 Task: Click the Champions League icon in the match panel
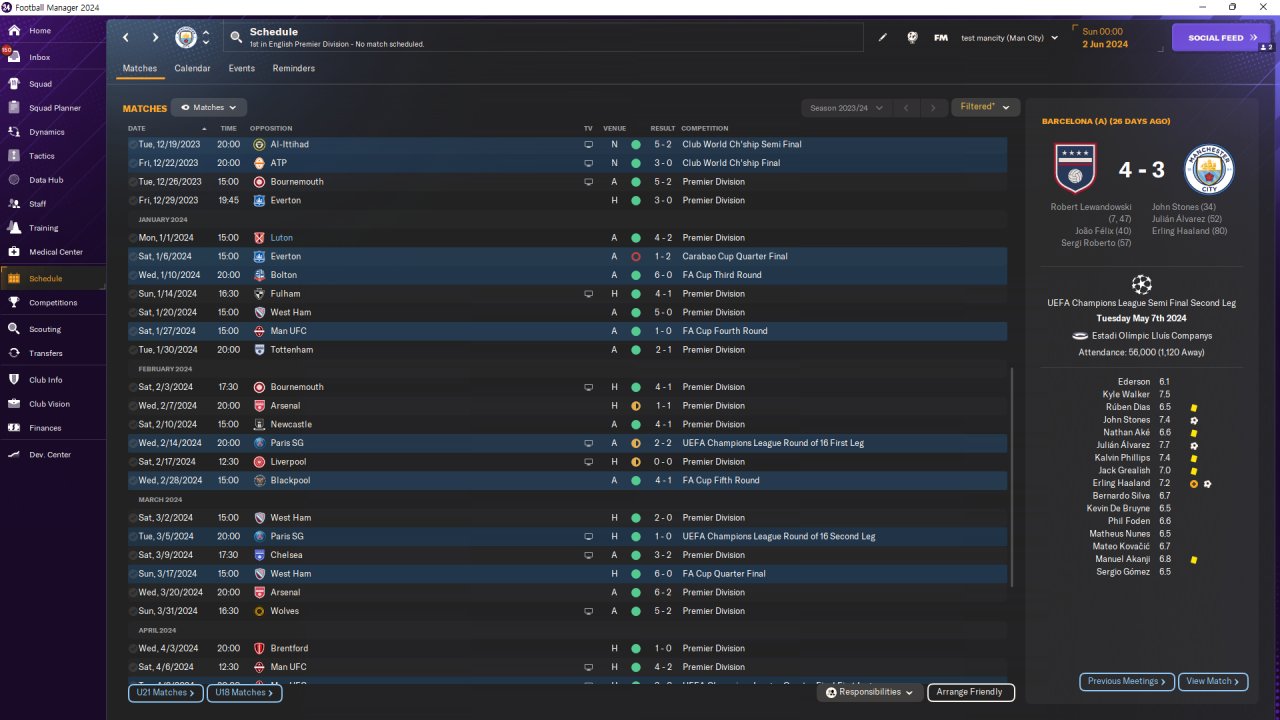click(x=1141, y=284)
